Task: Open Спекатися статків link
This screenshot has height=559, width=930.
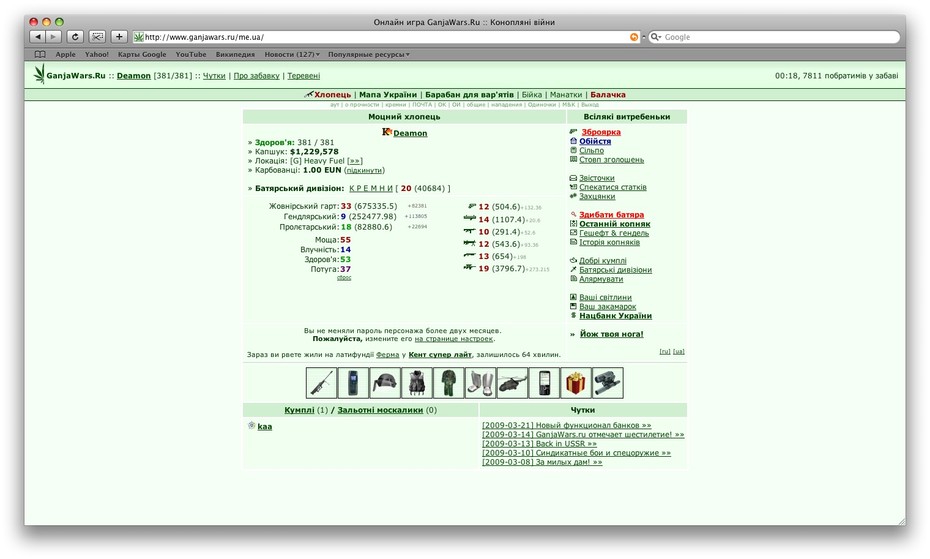Action: click(613, 187)
